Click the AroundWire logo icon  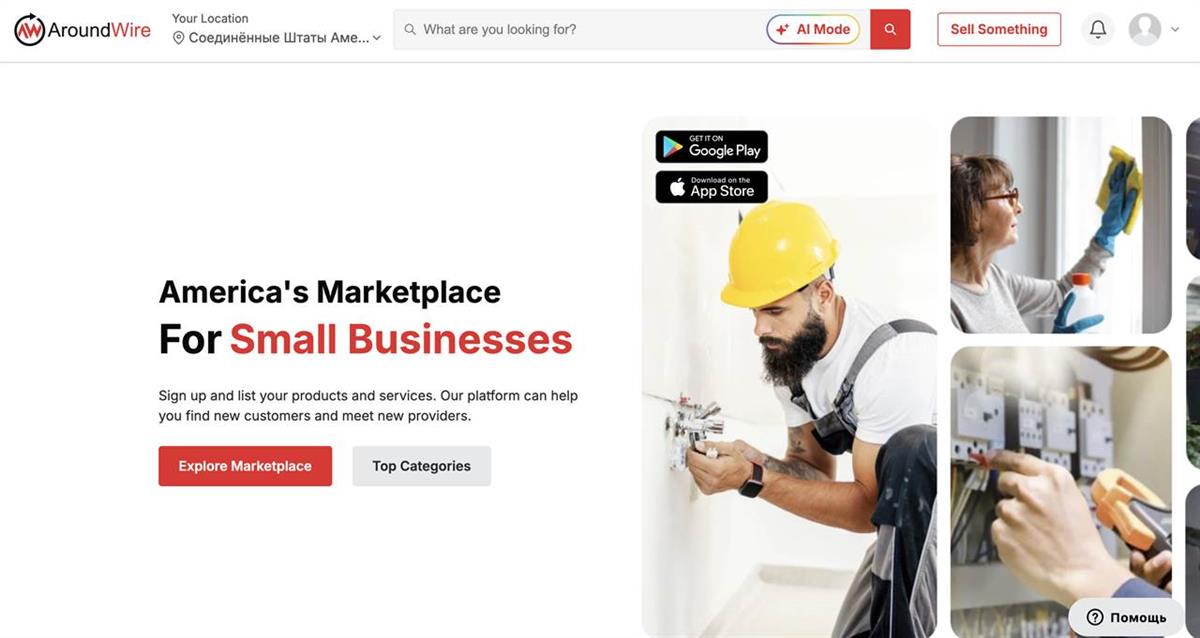pos(30,30)
